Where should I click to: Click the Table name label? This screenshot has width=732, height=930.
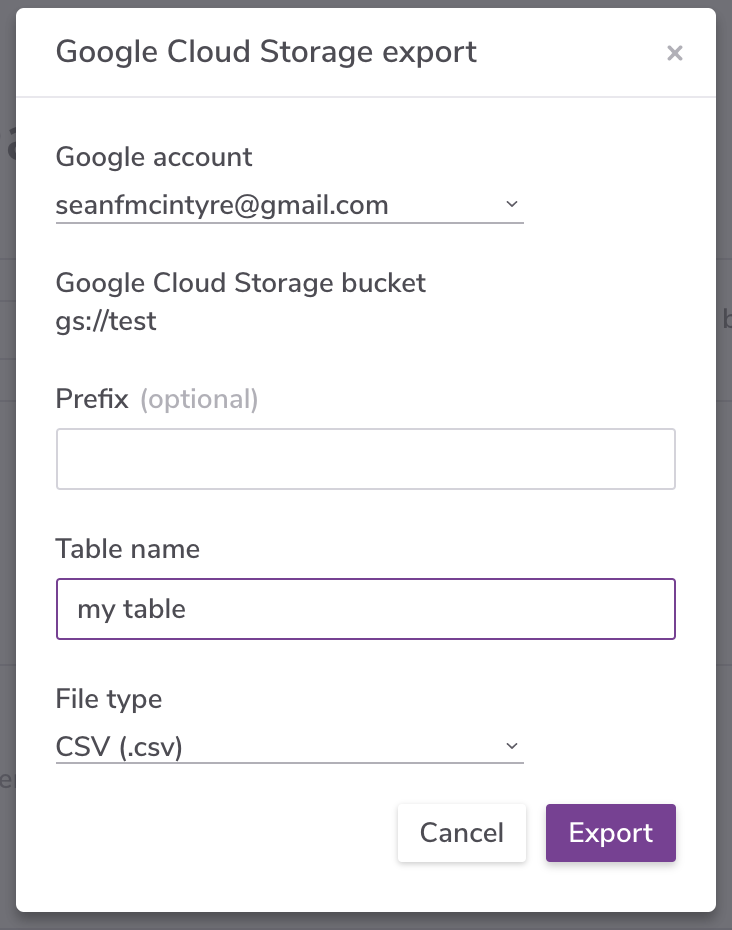pos(128,549)
